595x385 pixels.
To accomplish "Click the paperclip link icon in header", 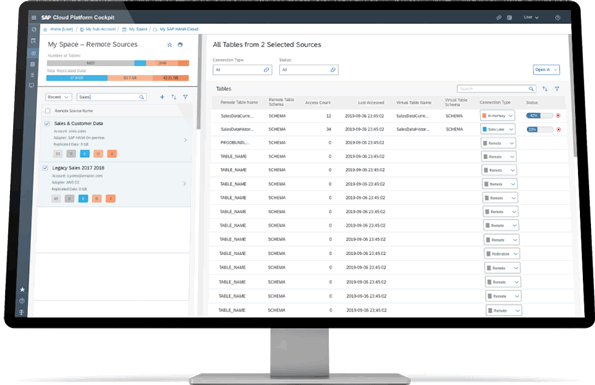I will click(x=499, y=17).
